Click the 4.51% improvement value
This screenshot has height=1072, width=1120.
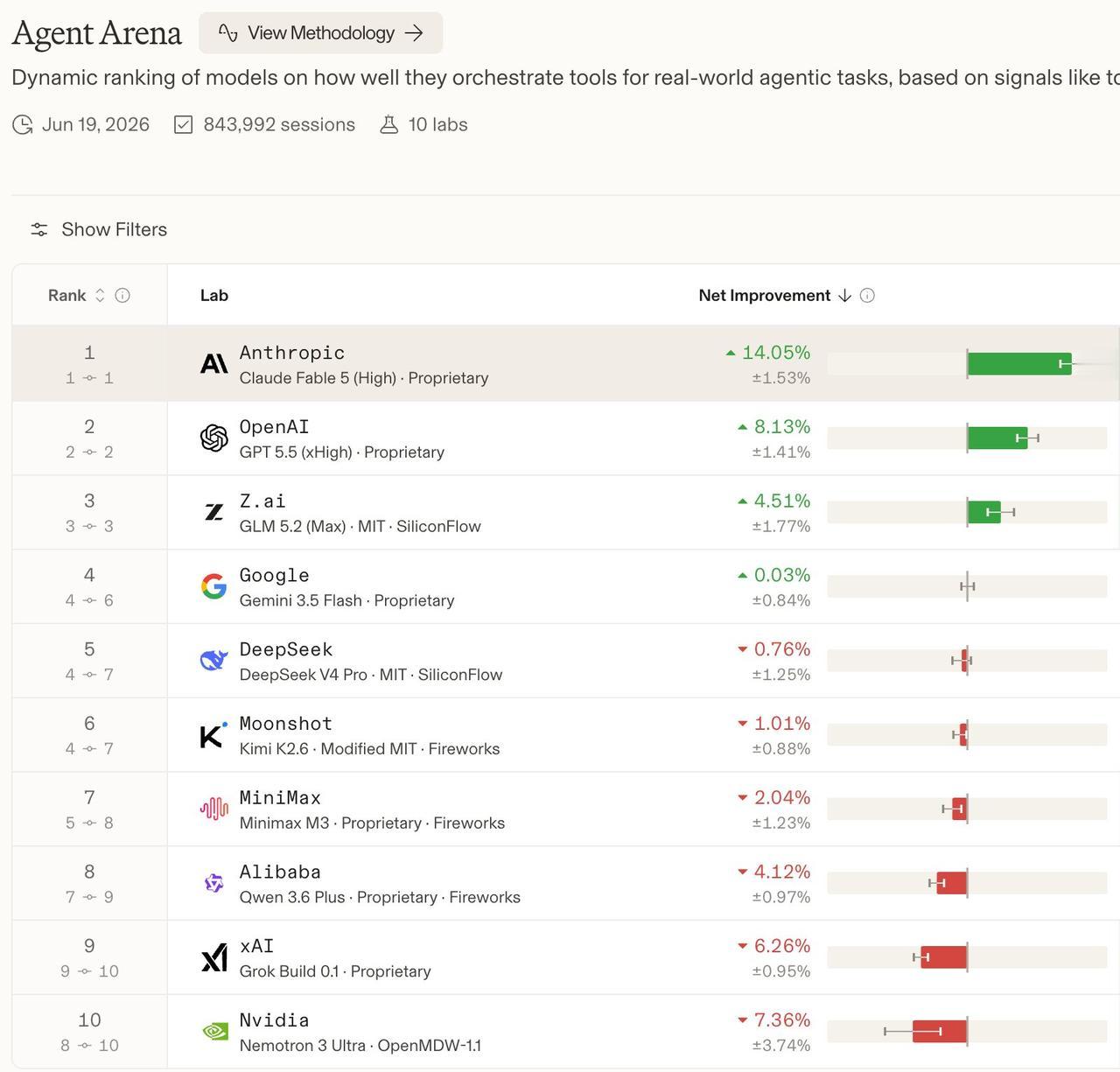point(782,501)
